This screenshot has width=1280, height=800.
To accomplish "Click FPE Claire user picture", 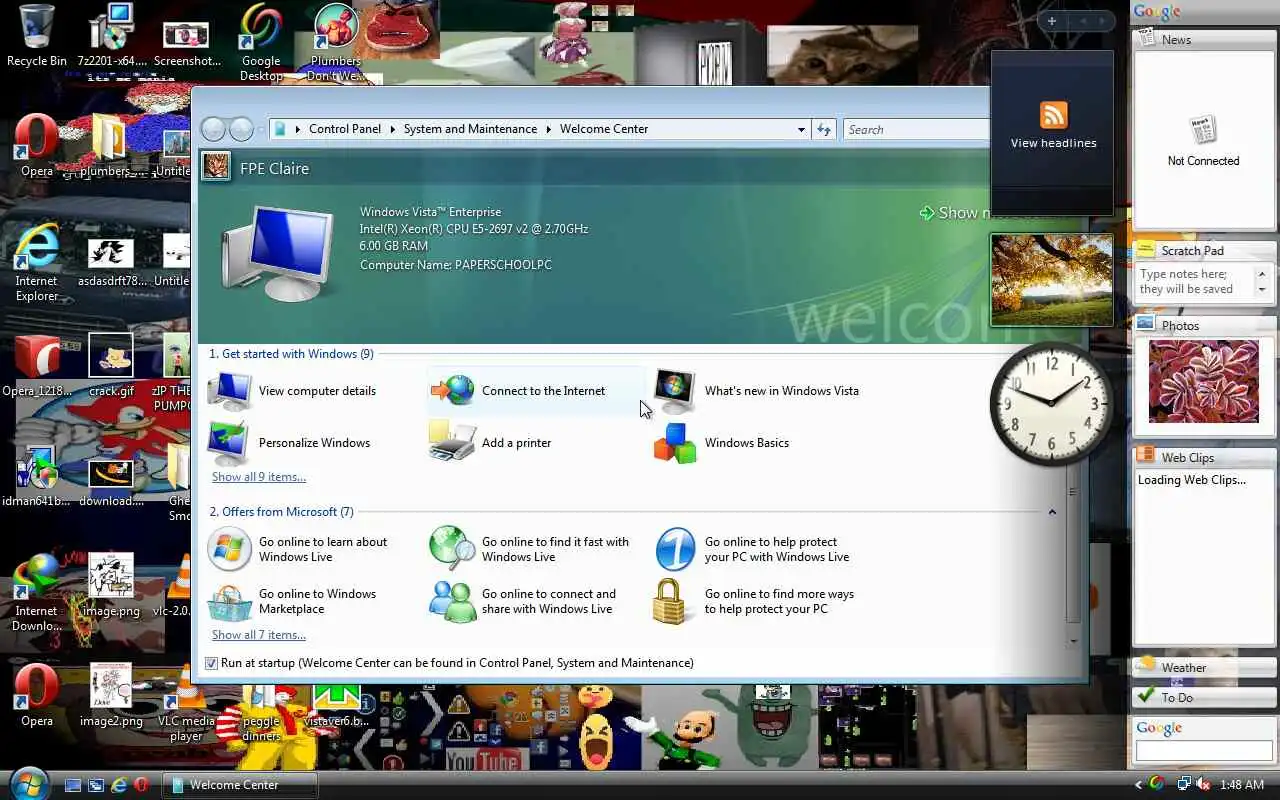I will point(216,166).
